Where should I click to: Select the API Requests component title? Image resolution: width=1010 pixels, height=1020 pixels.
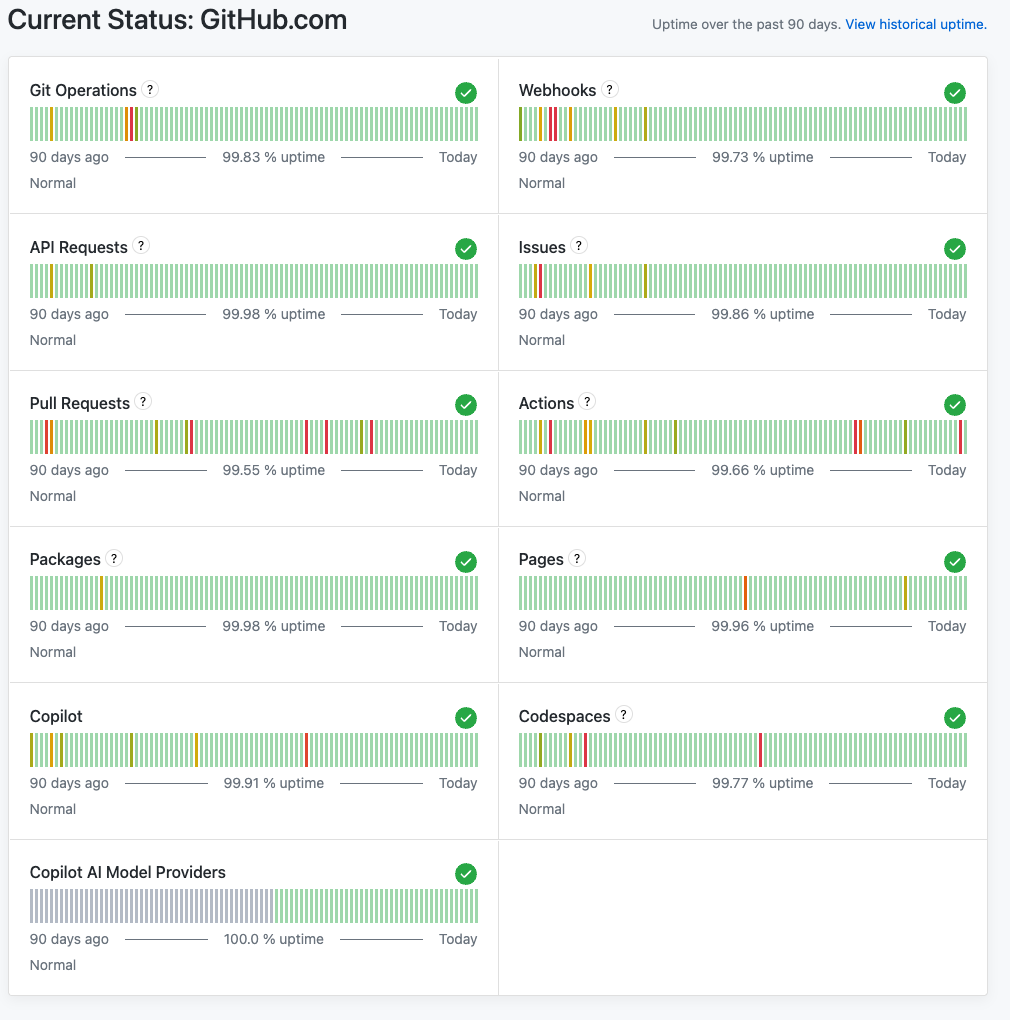coord(79,247)
